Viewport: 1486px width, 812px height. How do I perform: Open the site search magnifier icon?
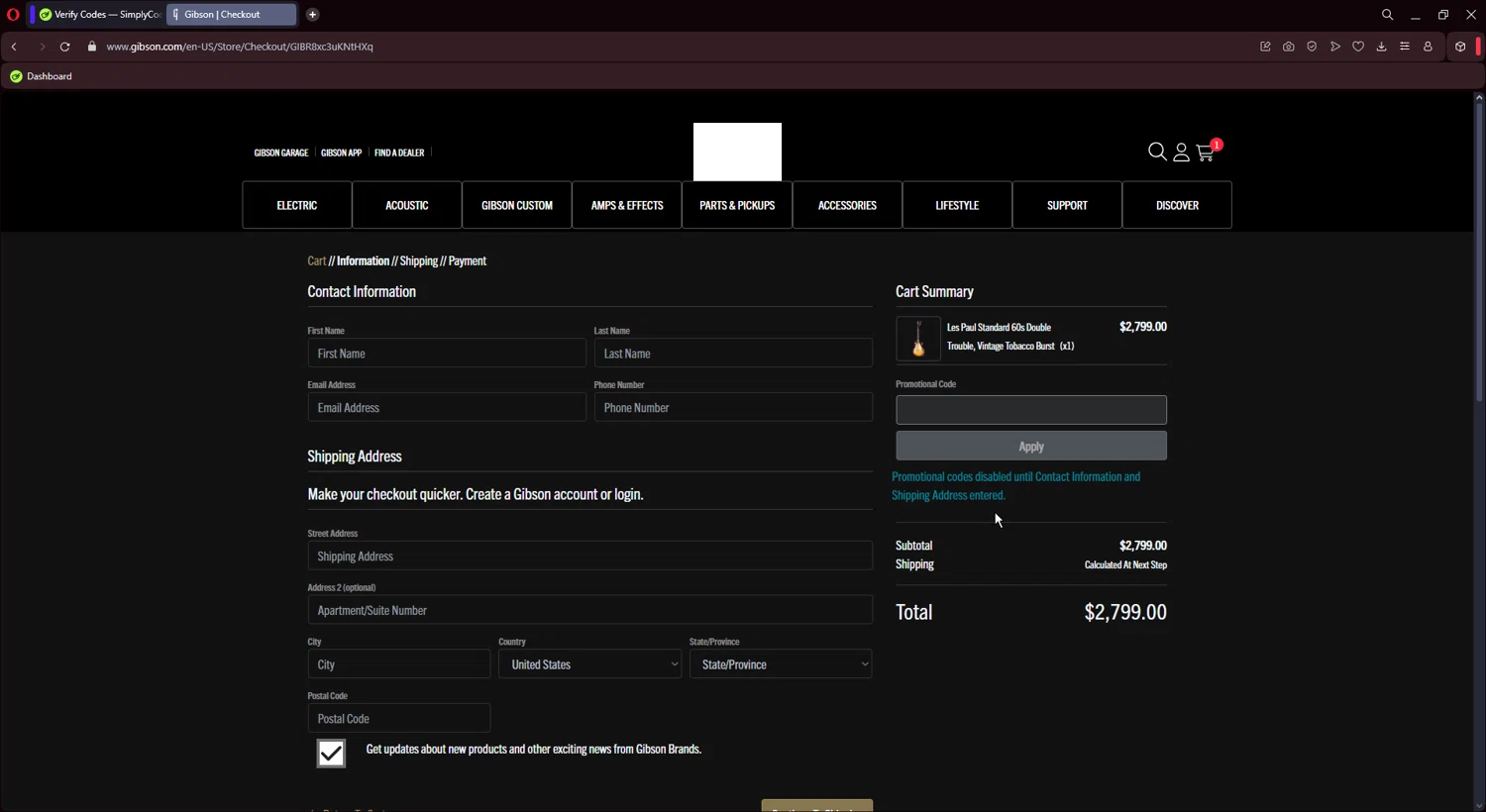coord(1157,152)
